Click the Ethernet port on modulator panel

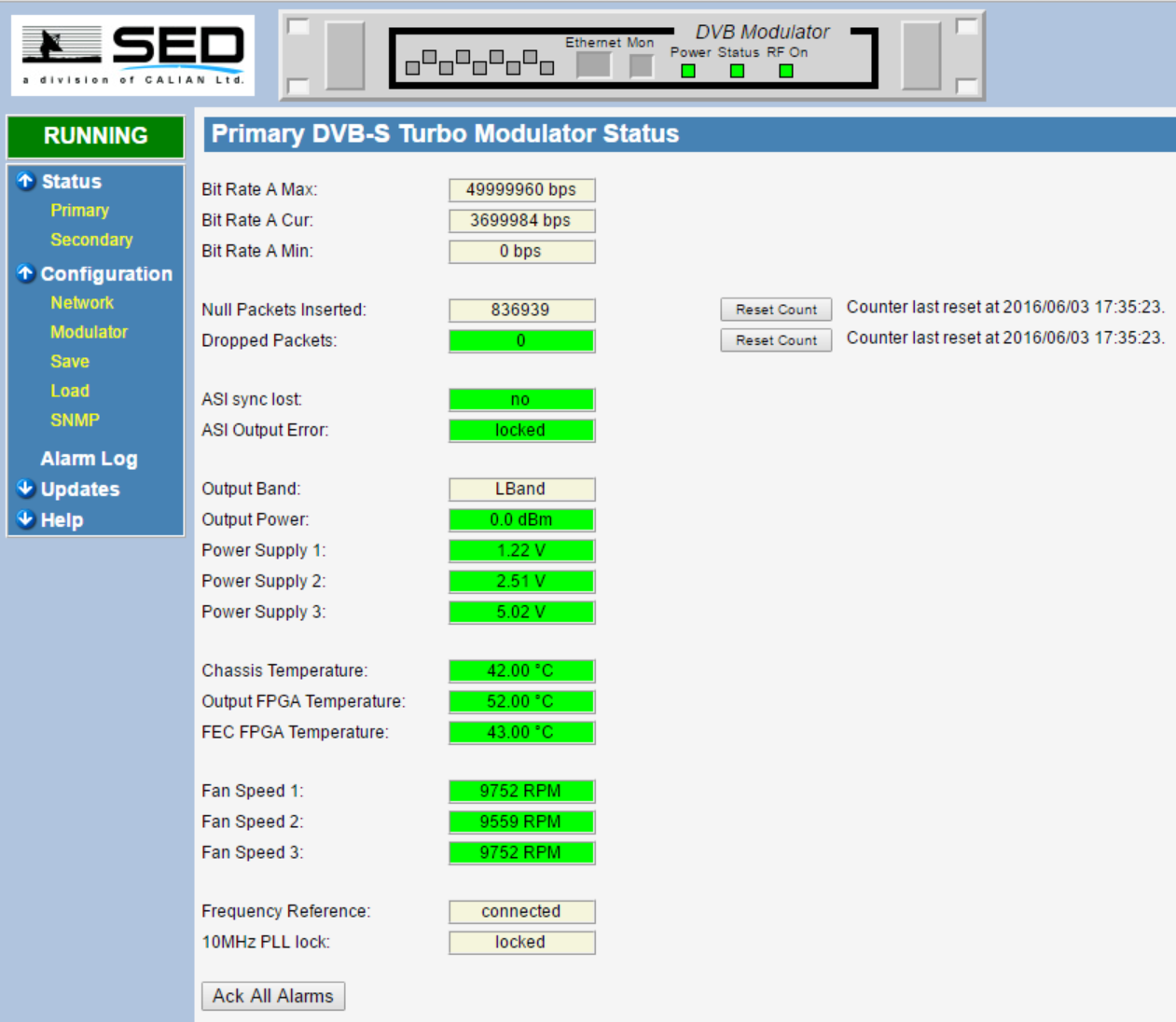[x=593, y=65]
